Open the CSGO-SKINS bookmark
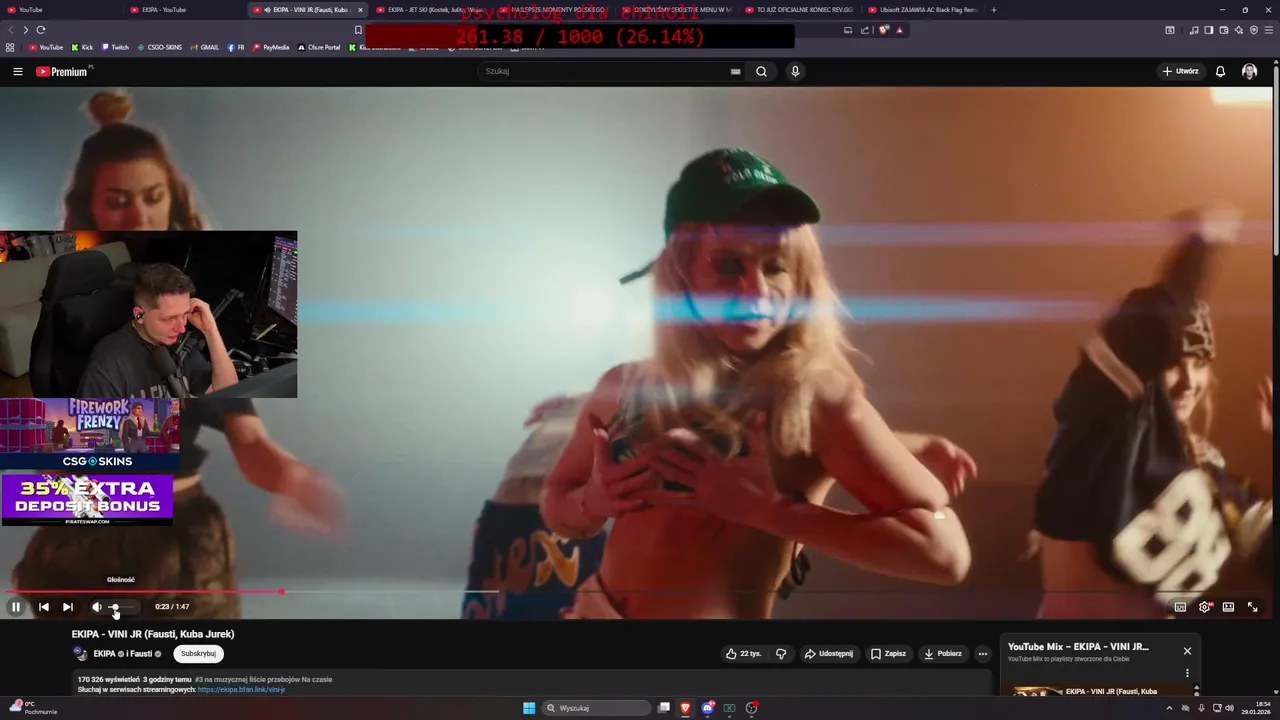Image resolution: width=1280 pixels, height=720 pixels. [160, 47]
